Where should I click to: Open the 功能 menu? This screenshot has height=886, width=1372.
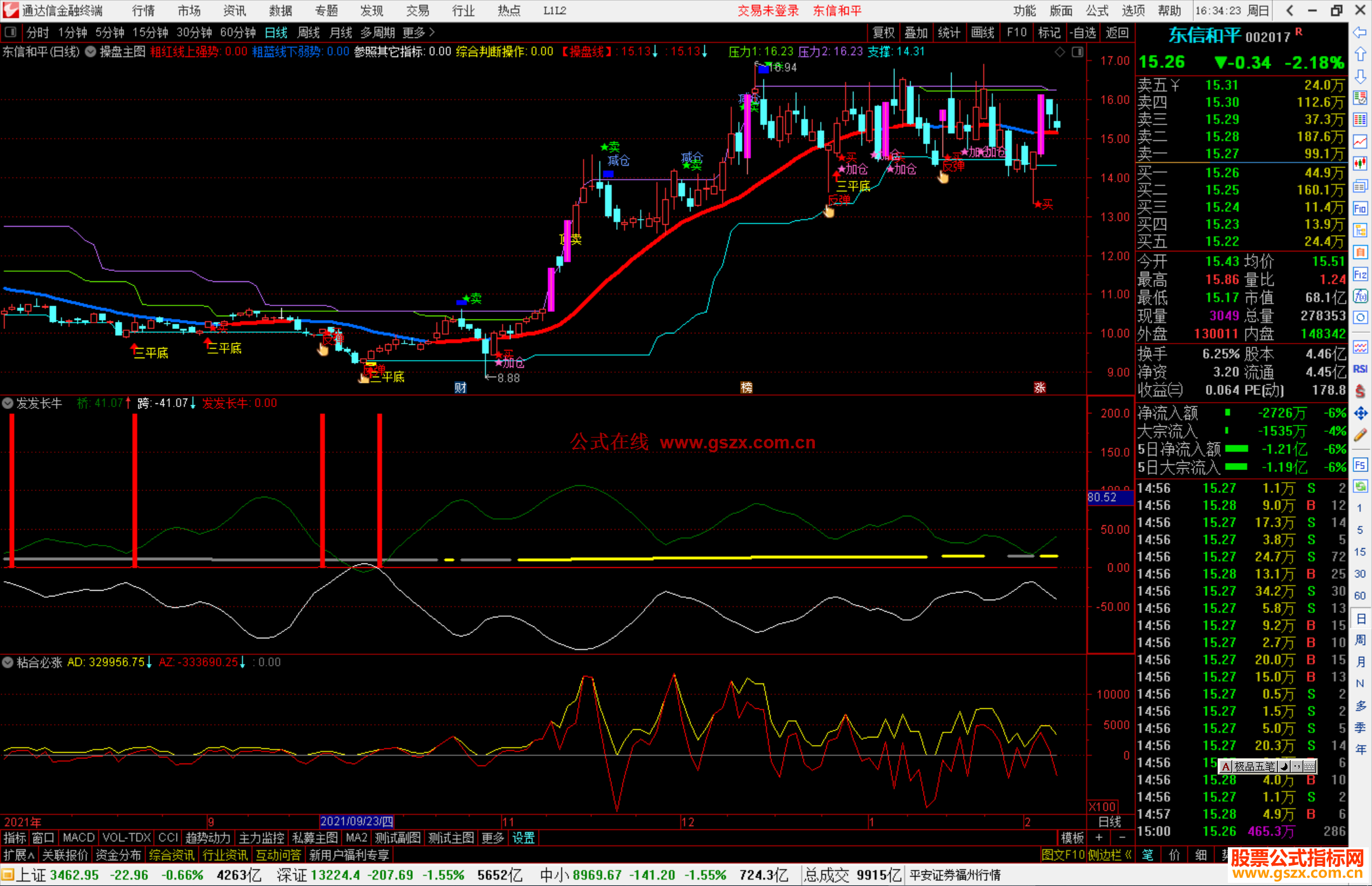tap(1025, 10)
